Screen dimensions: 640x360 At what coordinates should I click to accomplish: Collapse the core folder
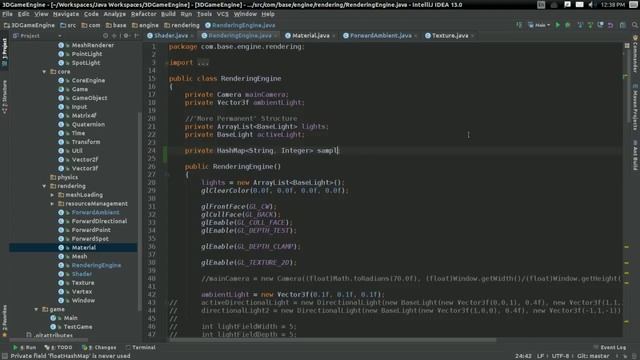[x=44, y=71]
